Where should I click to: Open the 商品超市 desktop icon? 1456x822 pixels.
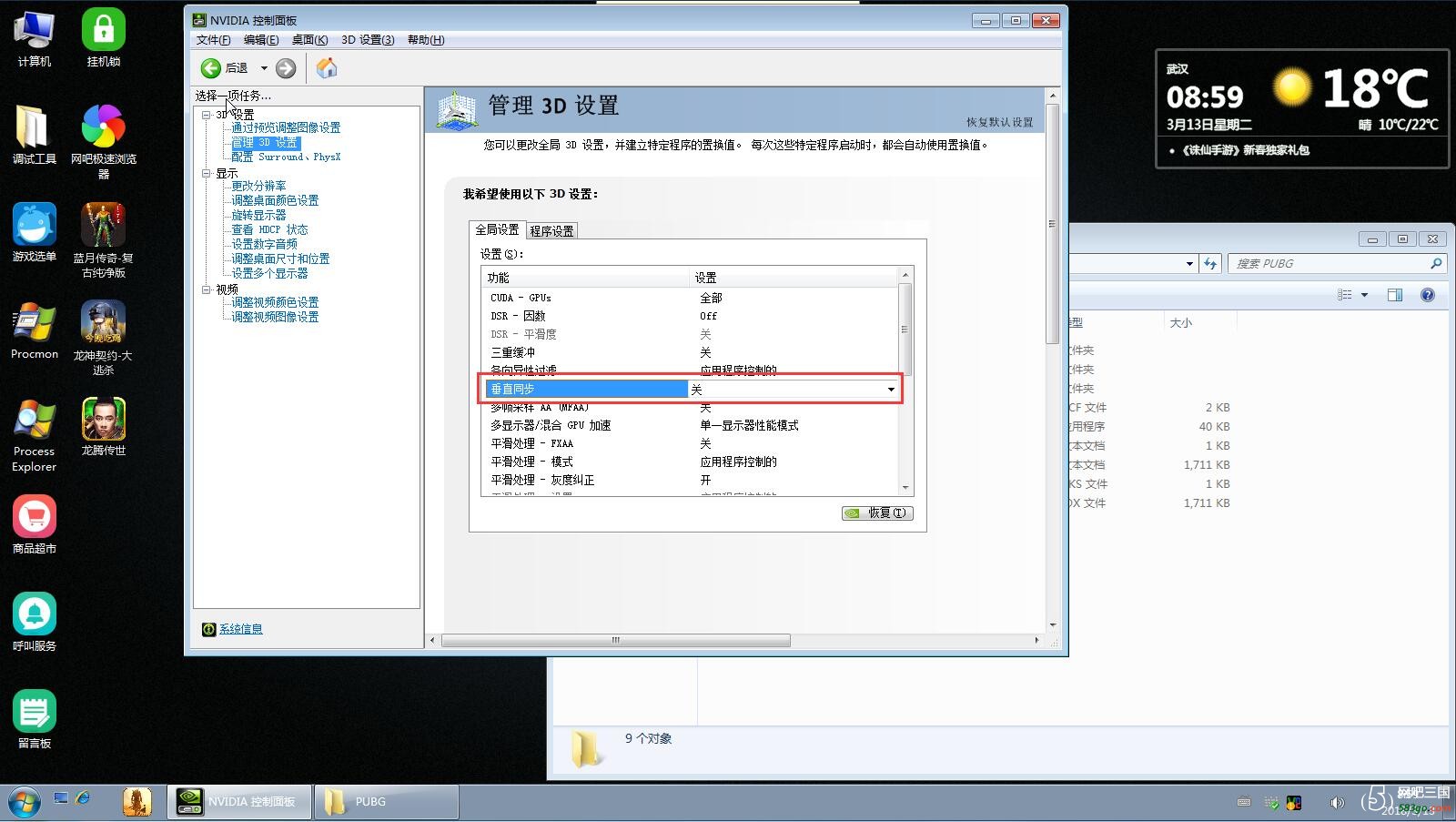point(35,524)
